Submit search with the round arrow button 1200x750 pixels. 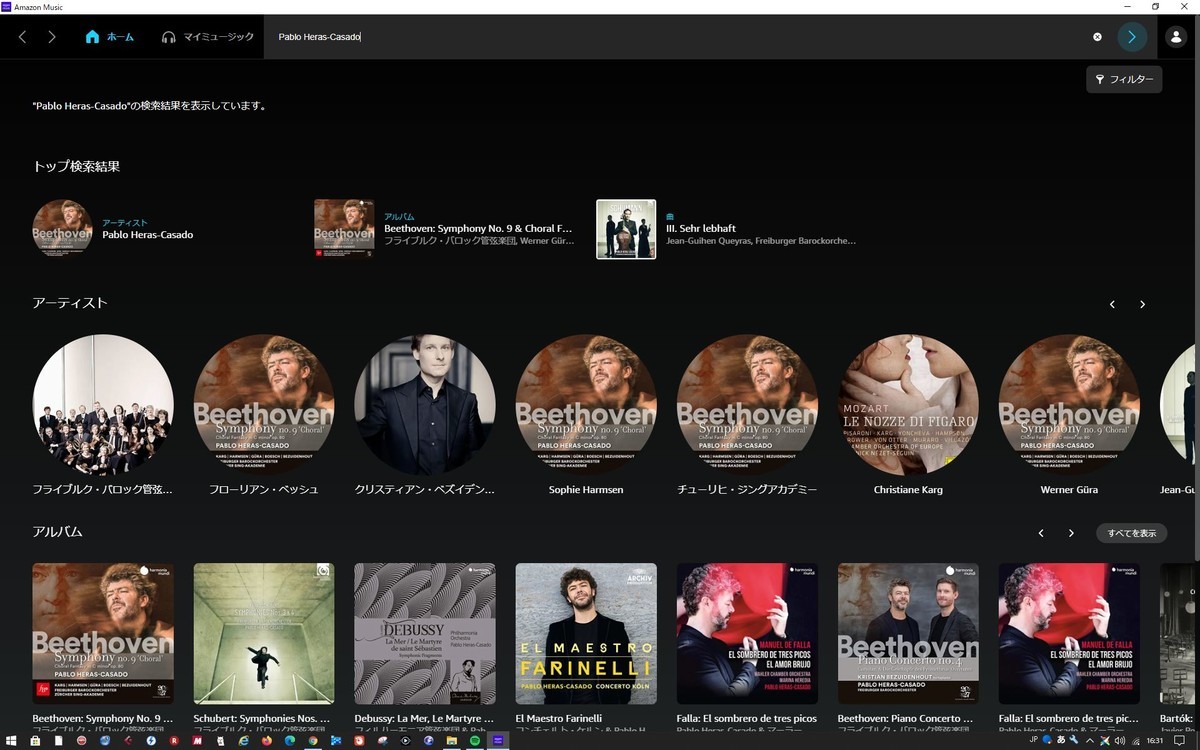[x=1132, y=37]
